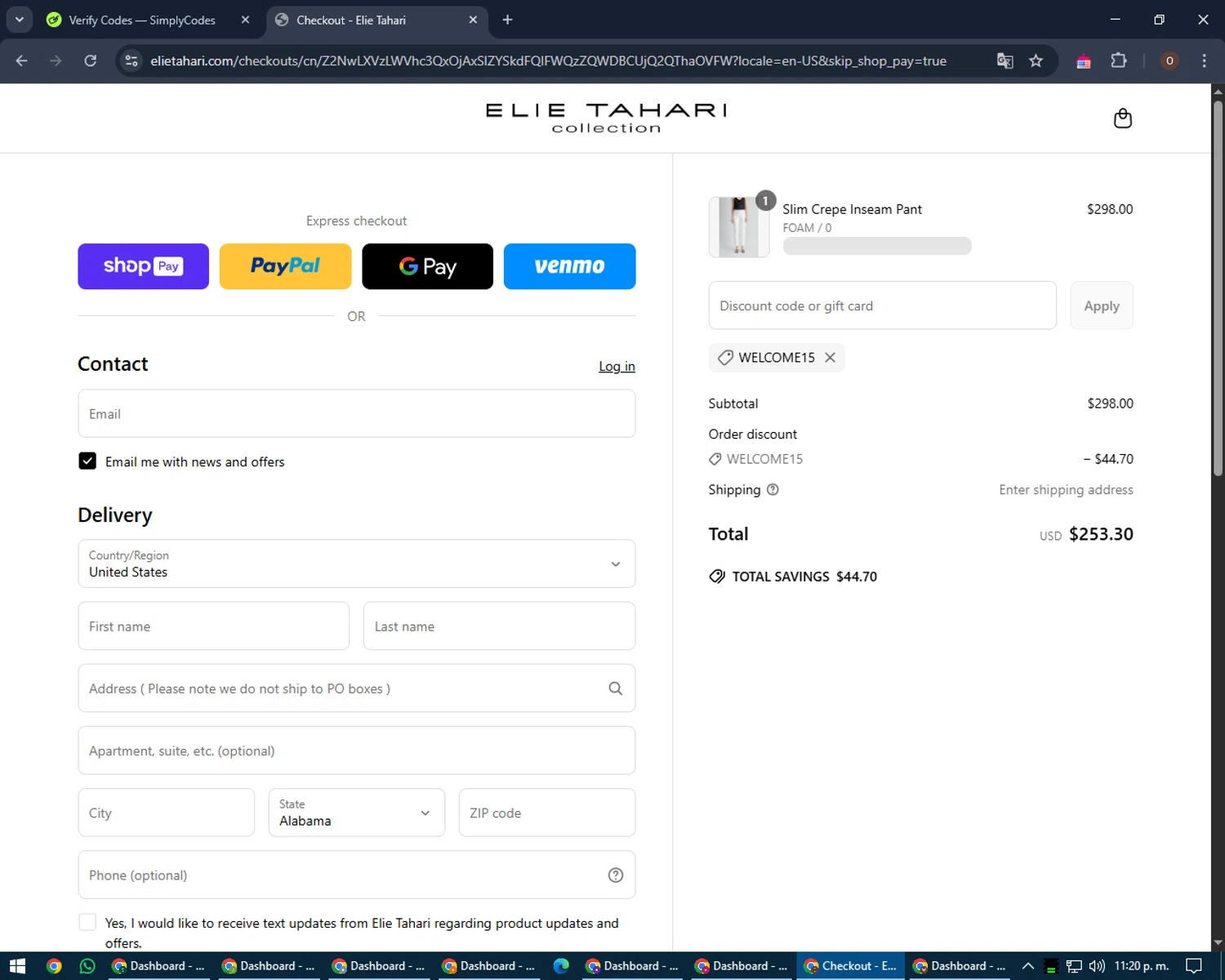Image resolution: width=1225 pixels, height=980 pixels.
Task: Open WhatsApp from the taskbar
Action: point(87,966)
